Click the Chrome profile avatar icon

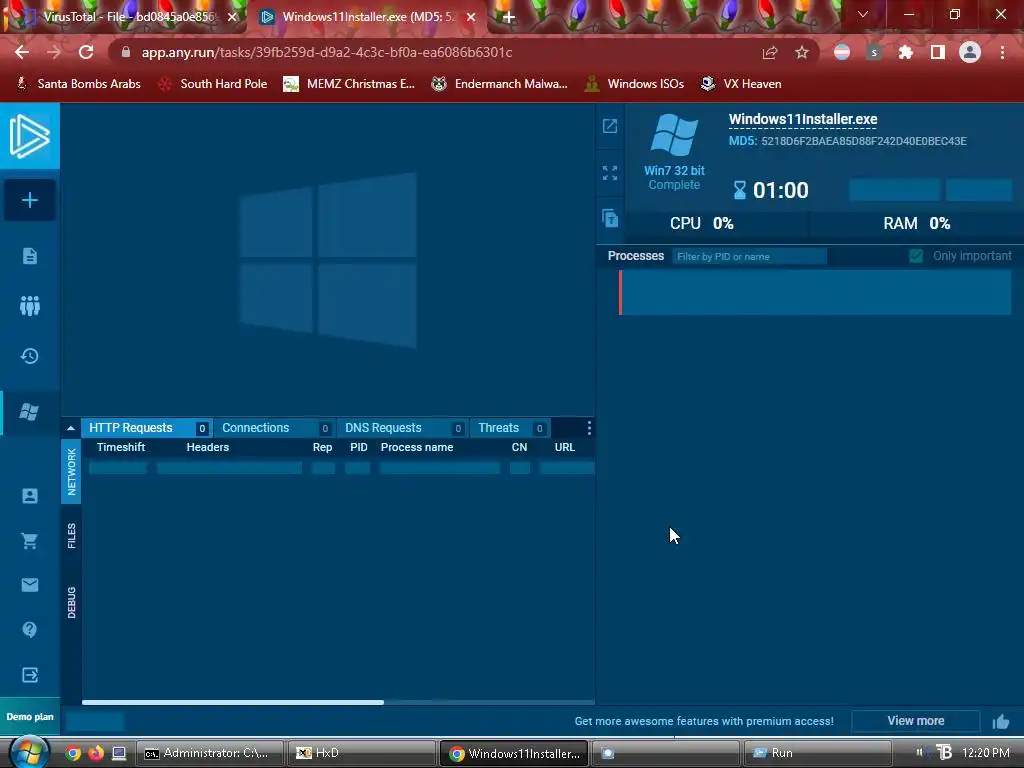click(x=970, y=52)
